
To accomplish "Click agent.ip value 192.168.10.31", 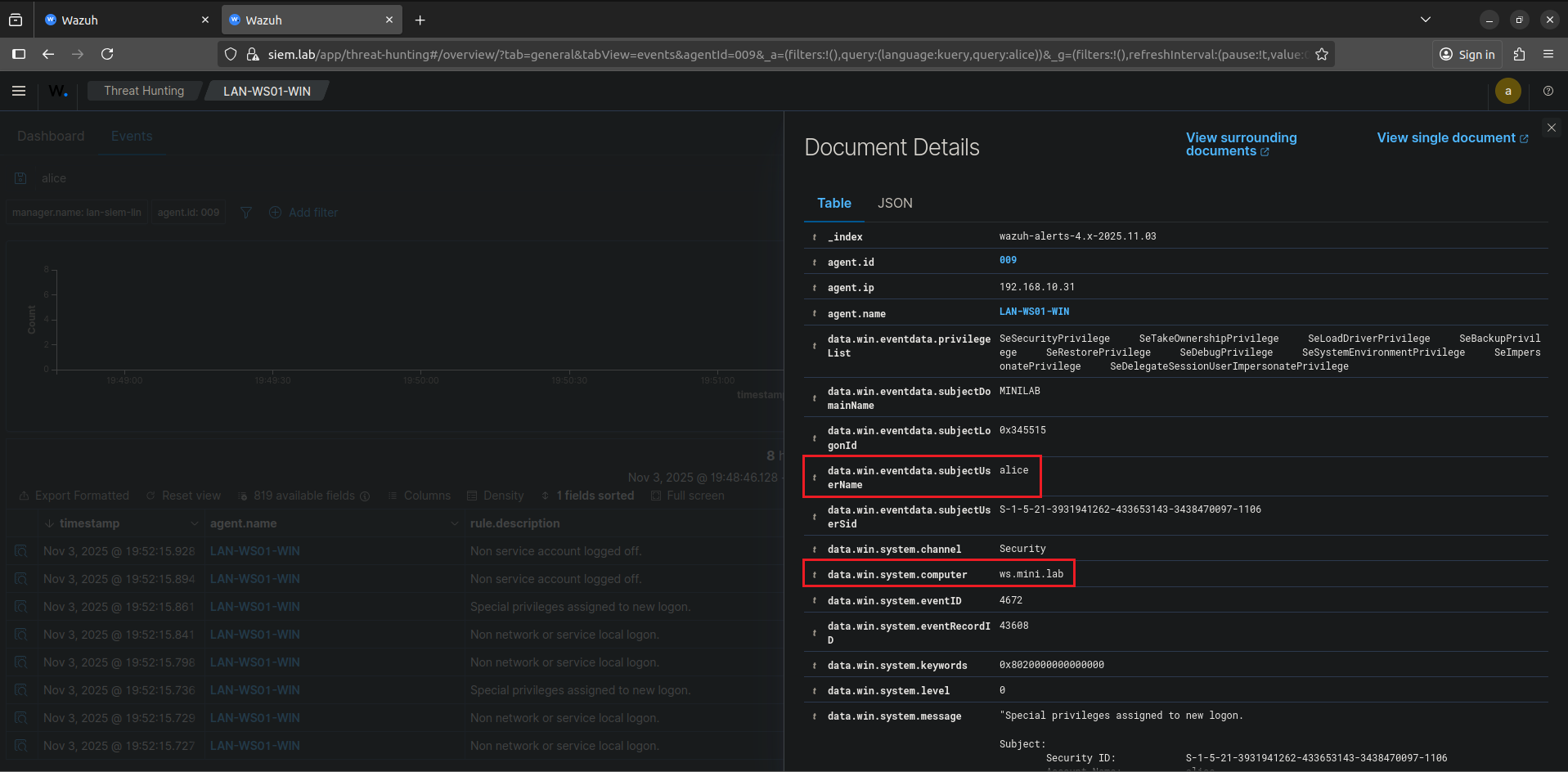I will tap(1036, 287).
